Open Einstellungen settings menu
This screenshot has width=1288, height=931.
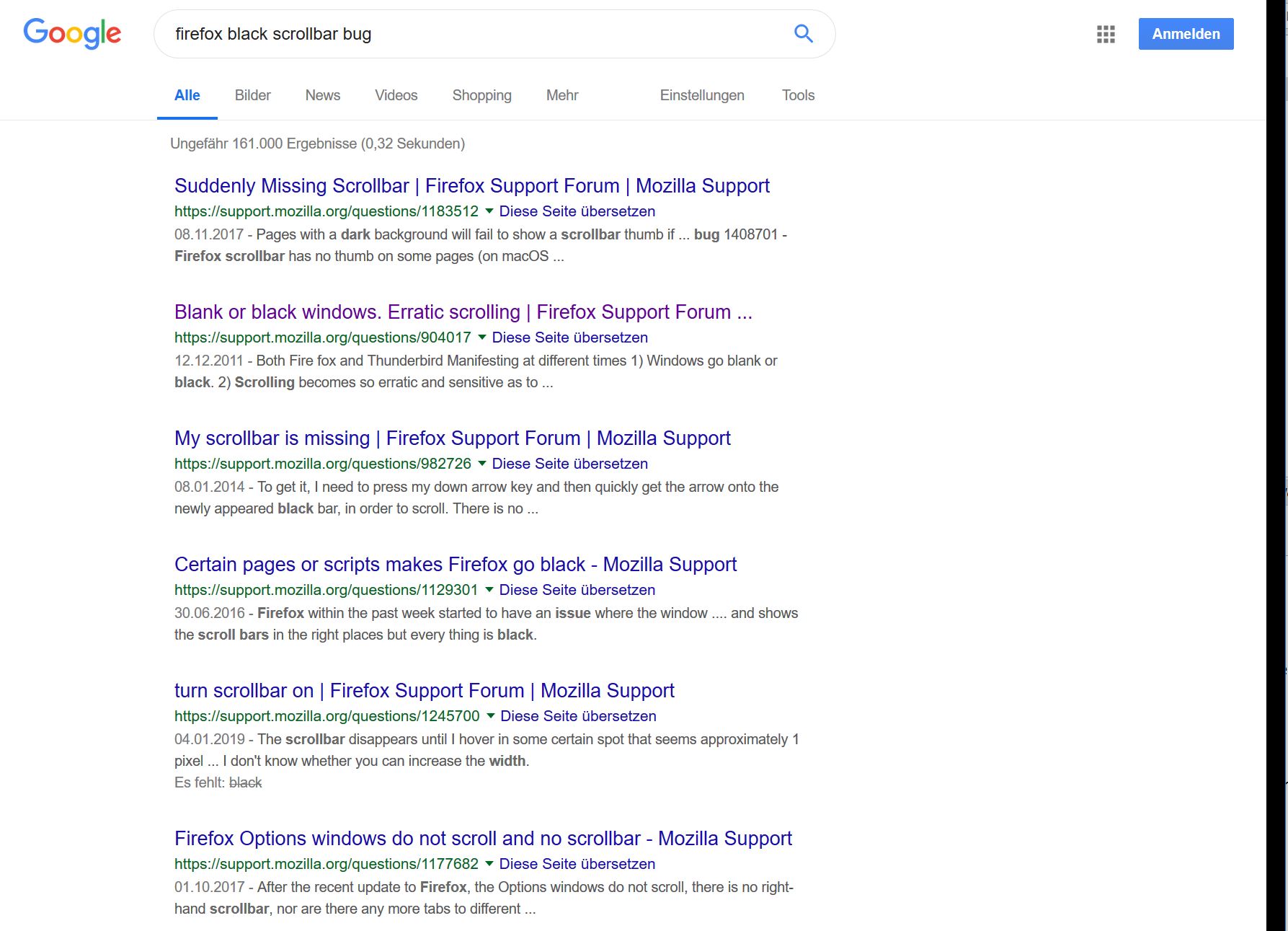click(702, 95)
